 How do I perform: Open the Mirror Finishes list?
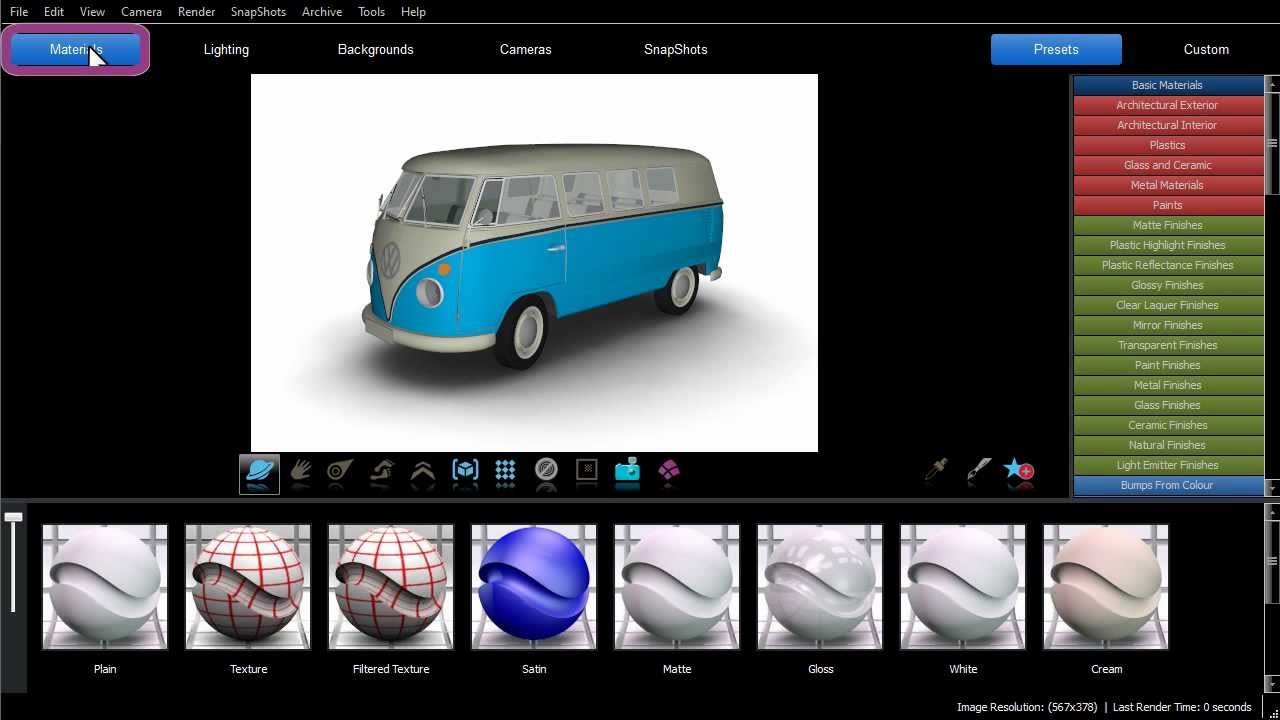1168,325
